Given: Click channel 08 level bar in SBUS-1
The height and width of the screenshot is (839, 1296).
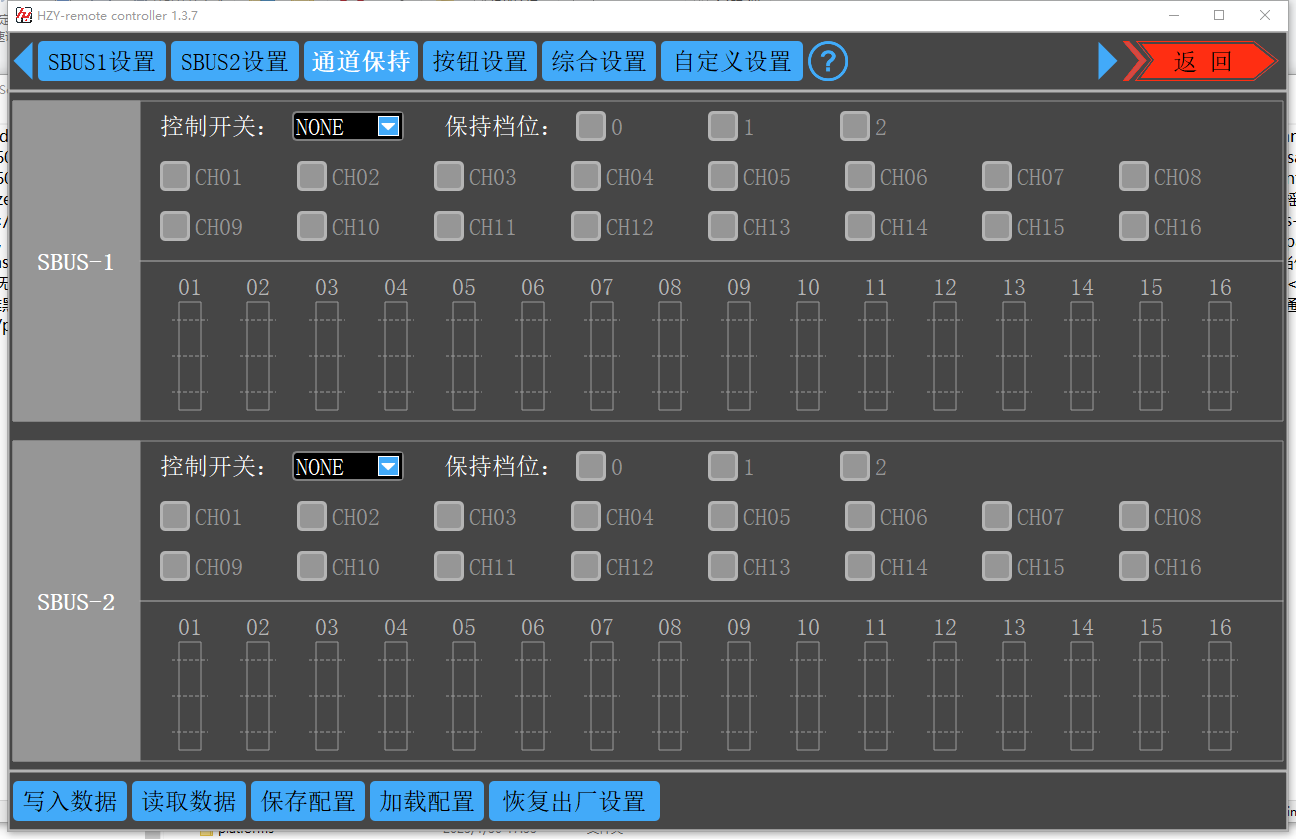Looking at the screenshot, I should click(670, 356).
